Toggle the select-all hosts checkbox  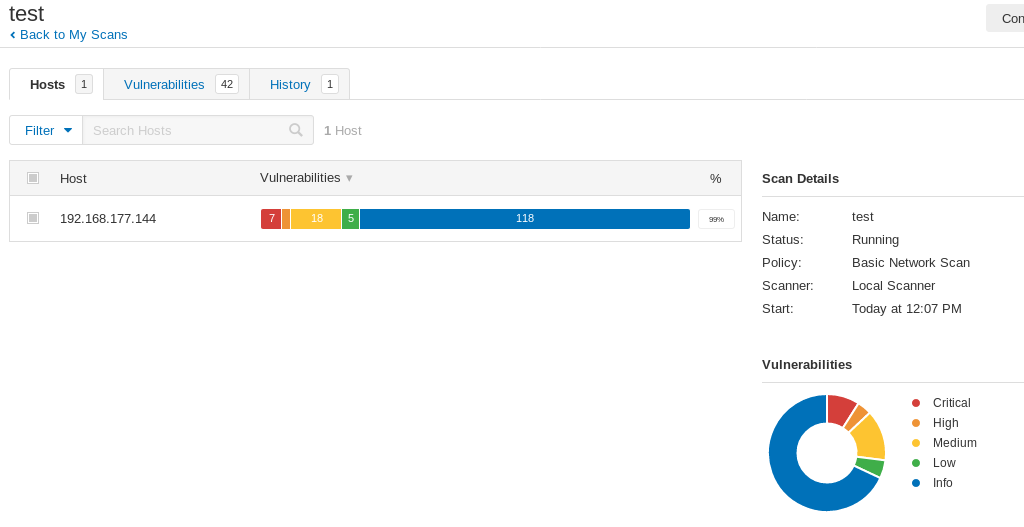click(x=33, y=178)
